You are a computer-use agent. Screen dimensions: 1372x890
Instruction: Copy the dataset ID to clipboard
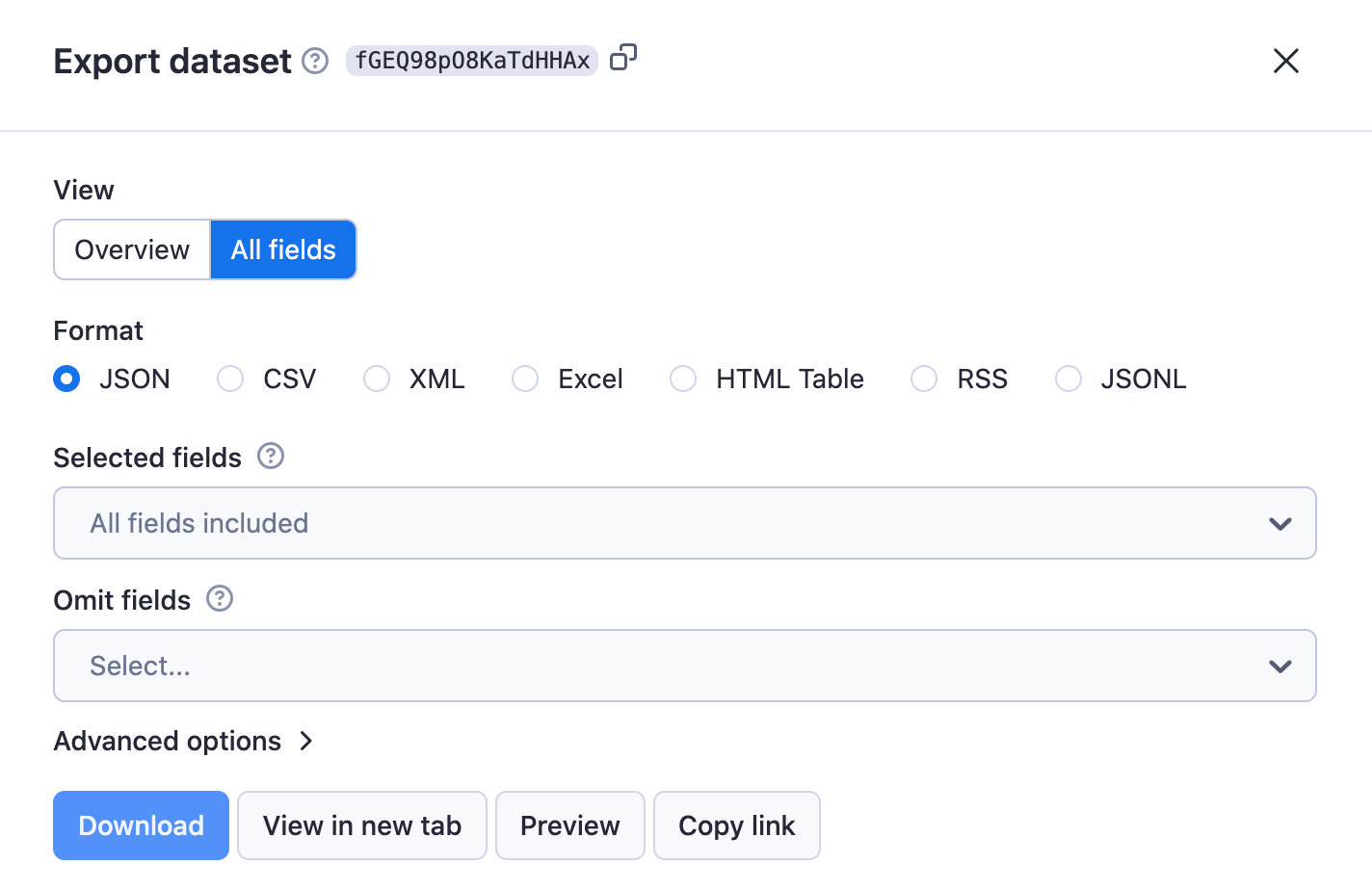[622, 58]
